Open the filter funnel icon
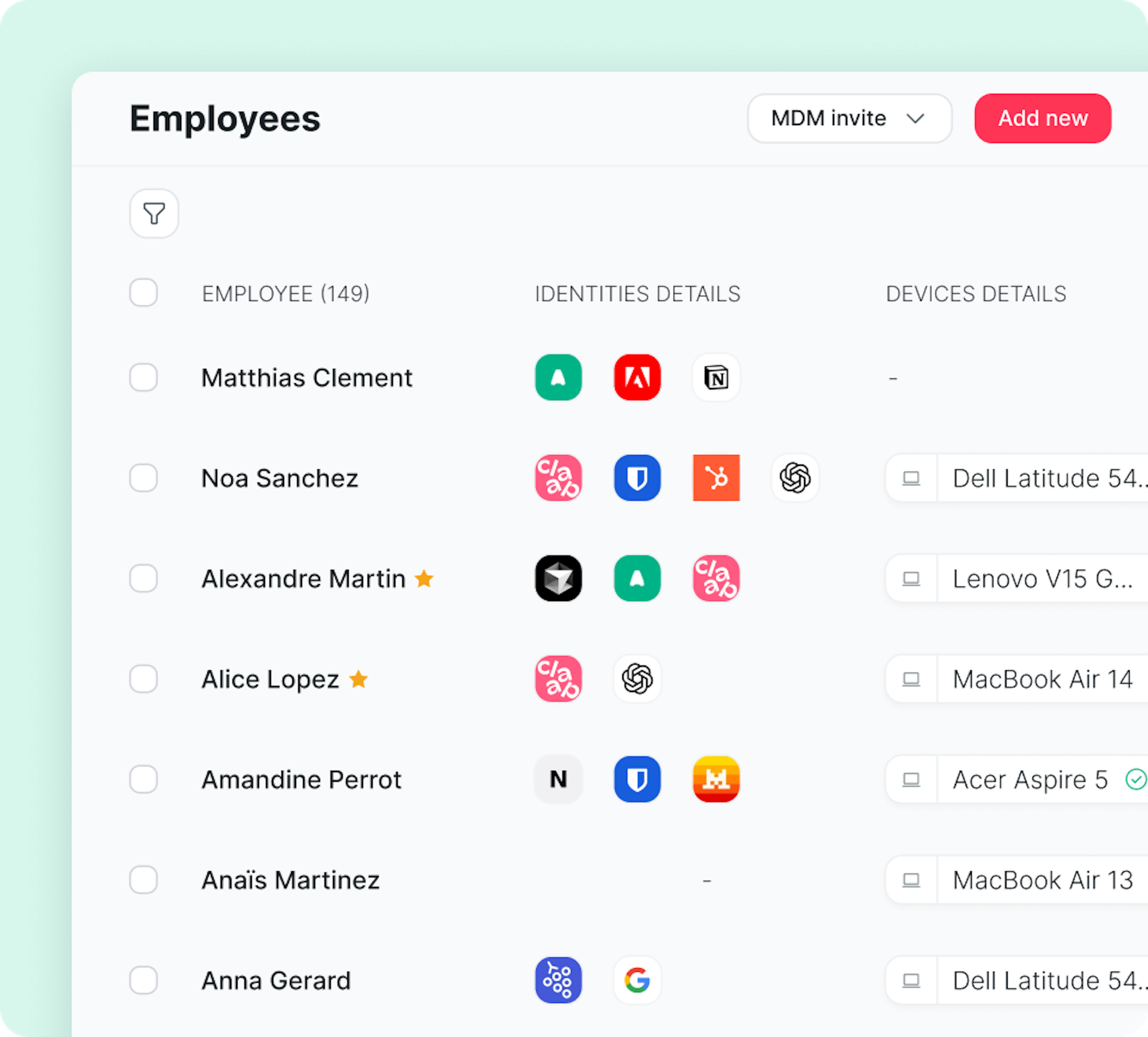Image resolution: width=1148 pixels, height=1037 pixels. coord(154,213)
